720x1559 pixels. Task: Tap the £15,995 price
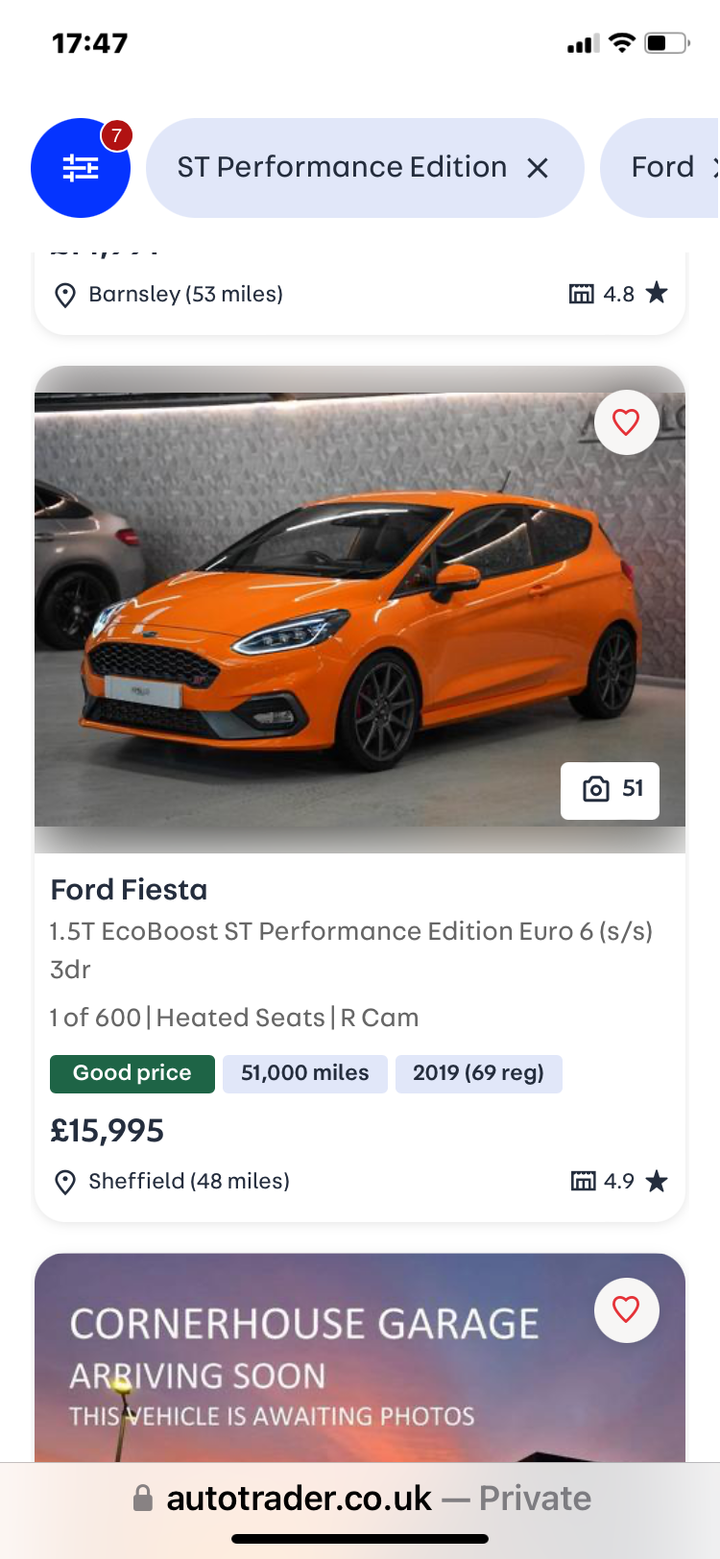tap(107, 1131)
